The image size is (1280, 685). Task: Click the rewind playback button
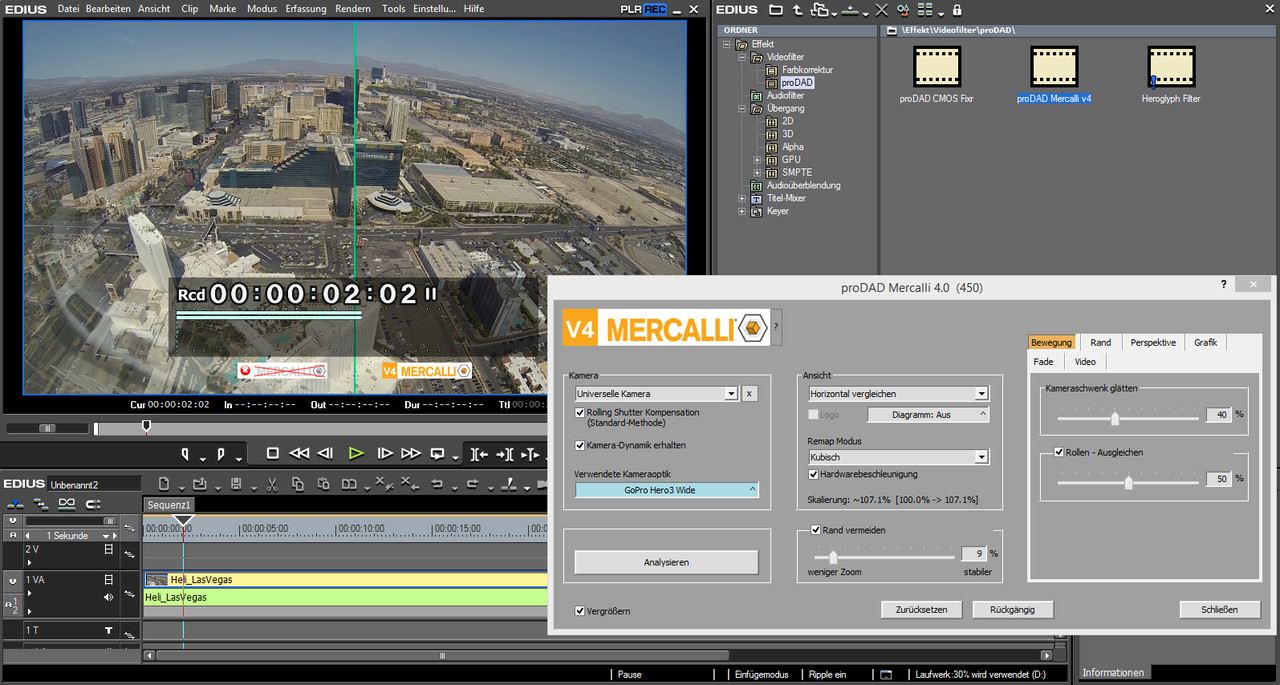(x=299, y=453)
